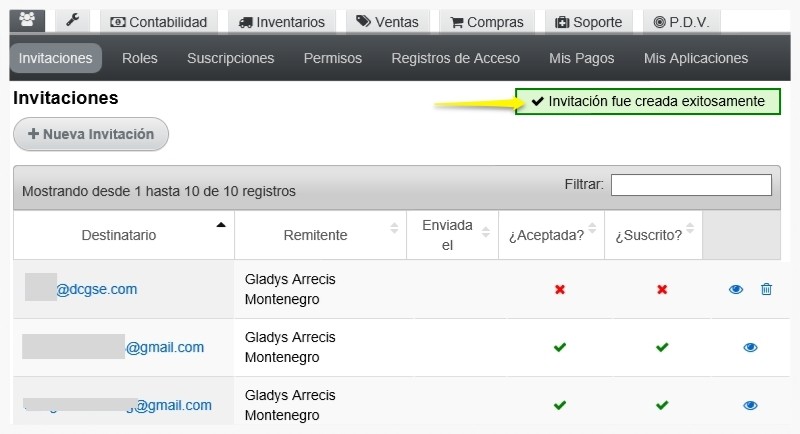This screenshot has width=800, height=434.
Task: Click the red X under ¿Suscrito?
Action: click(662, 290)
